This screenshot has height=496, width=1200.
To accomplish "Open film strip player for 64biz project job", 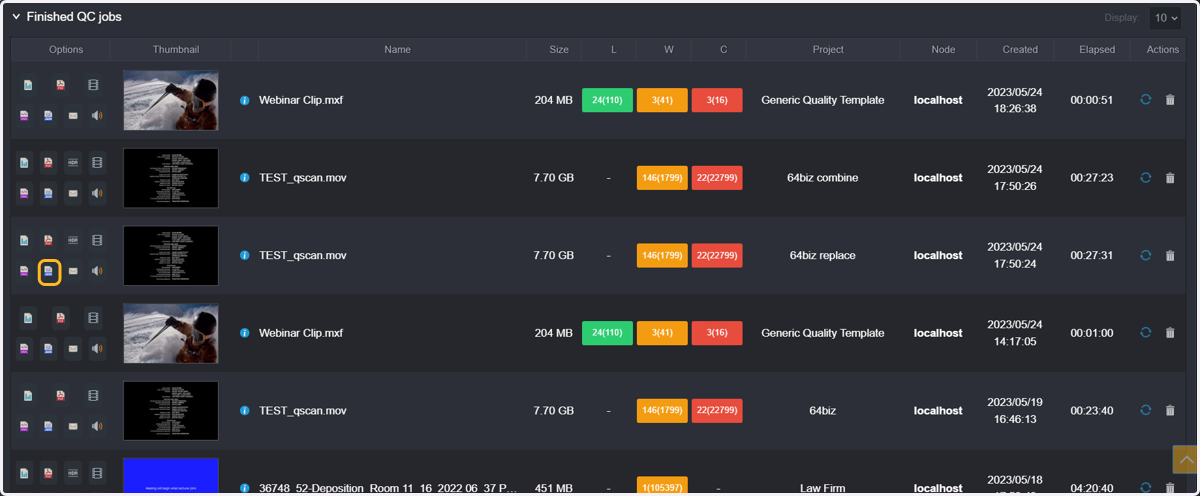I will pyautogui.click(x=93, y=395).
